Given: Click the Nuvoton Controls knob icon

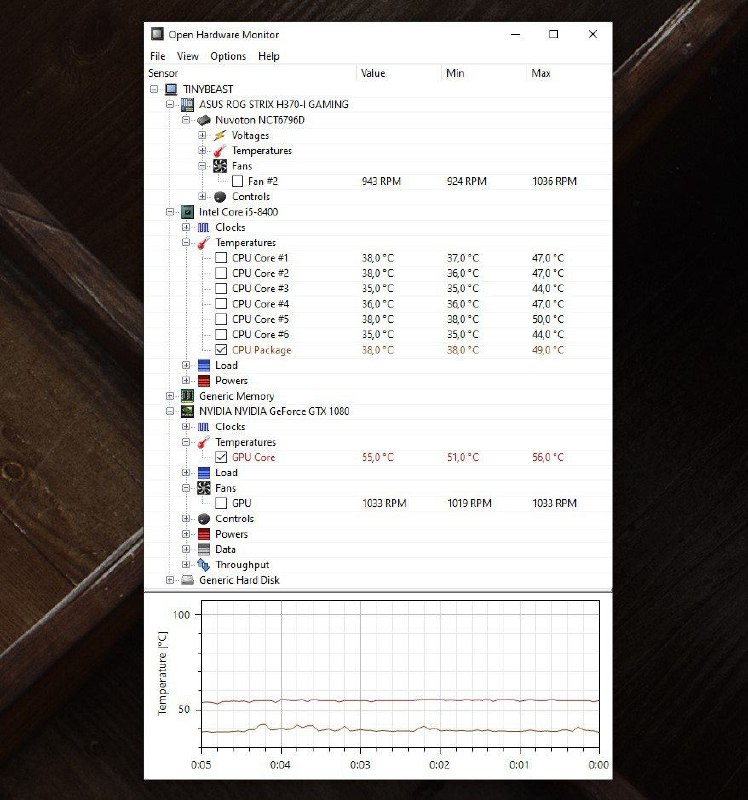Looking at the screenshot, I should 220,196.
